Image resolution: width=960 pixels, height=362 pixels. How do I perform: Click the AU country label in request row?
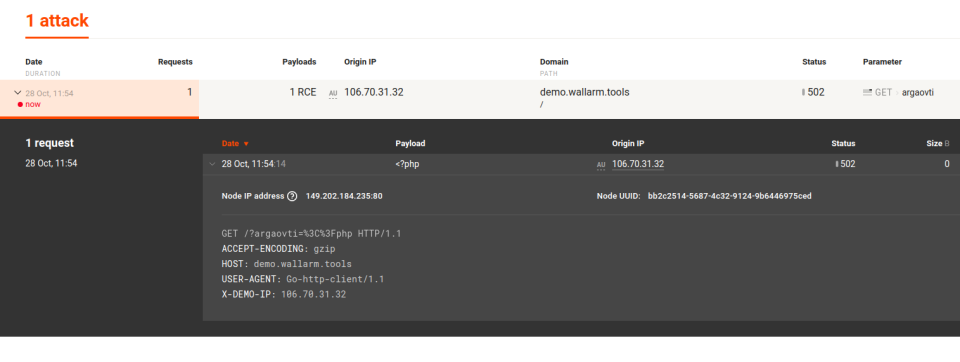[601, 165]
